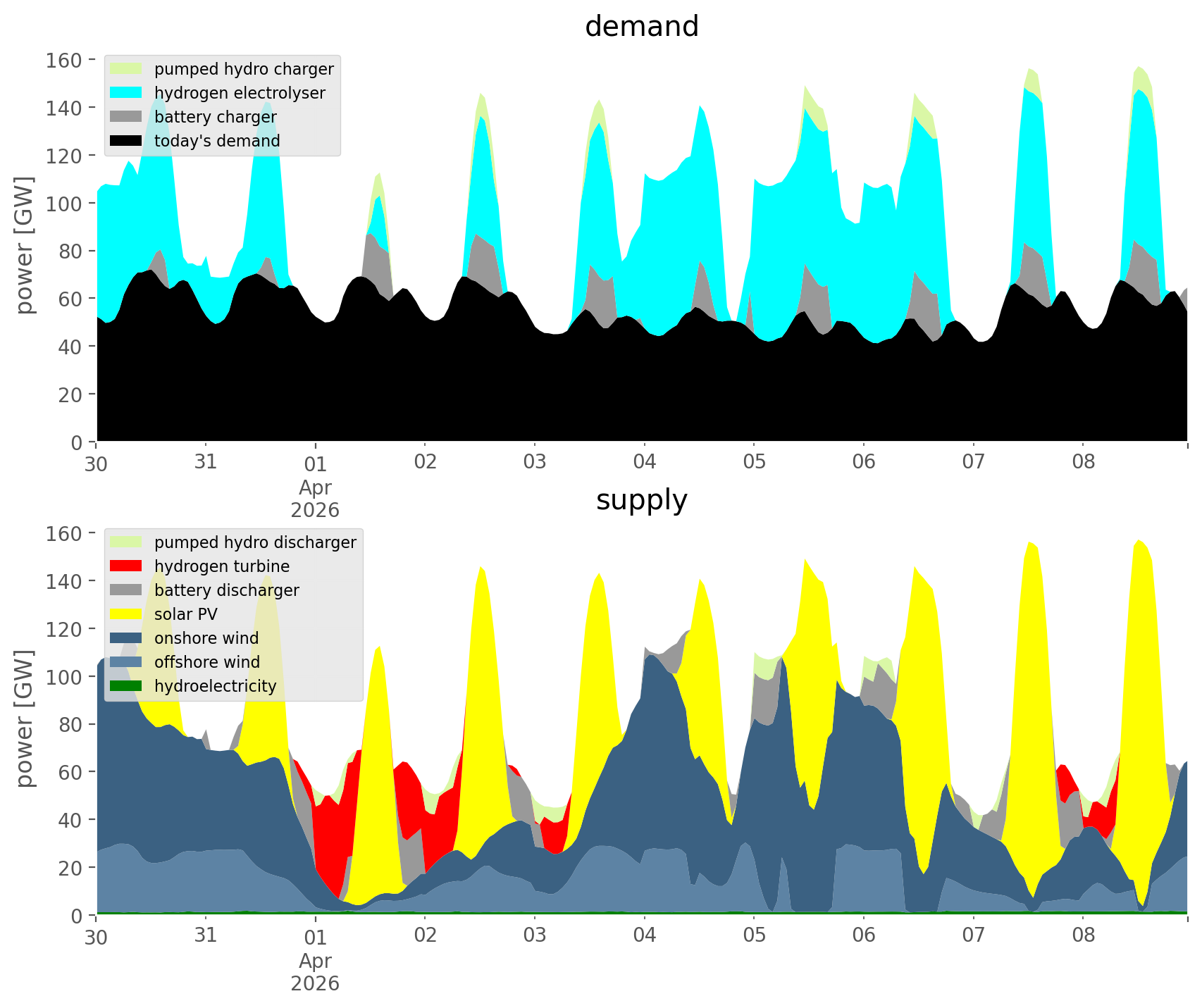
Task: Click the supply chart's power [GW] axis label
Action: tap(25, 718)
